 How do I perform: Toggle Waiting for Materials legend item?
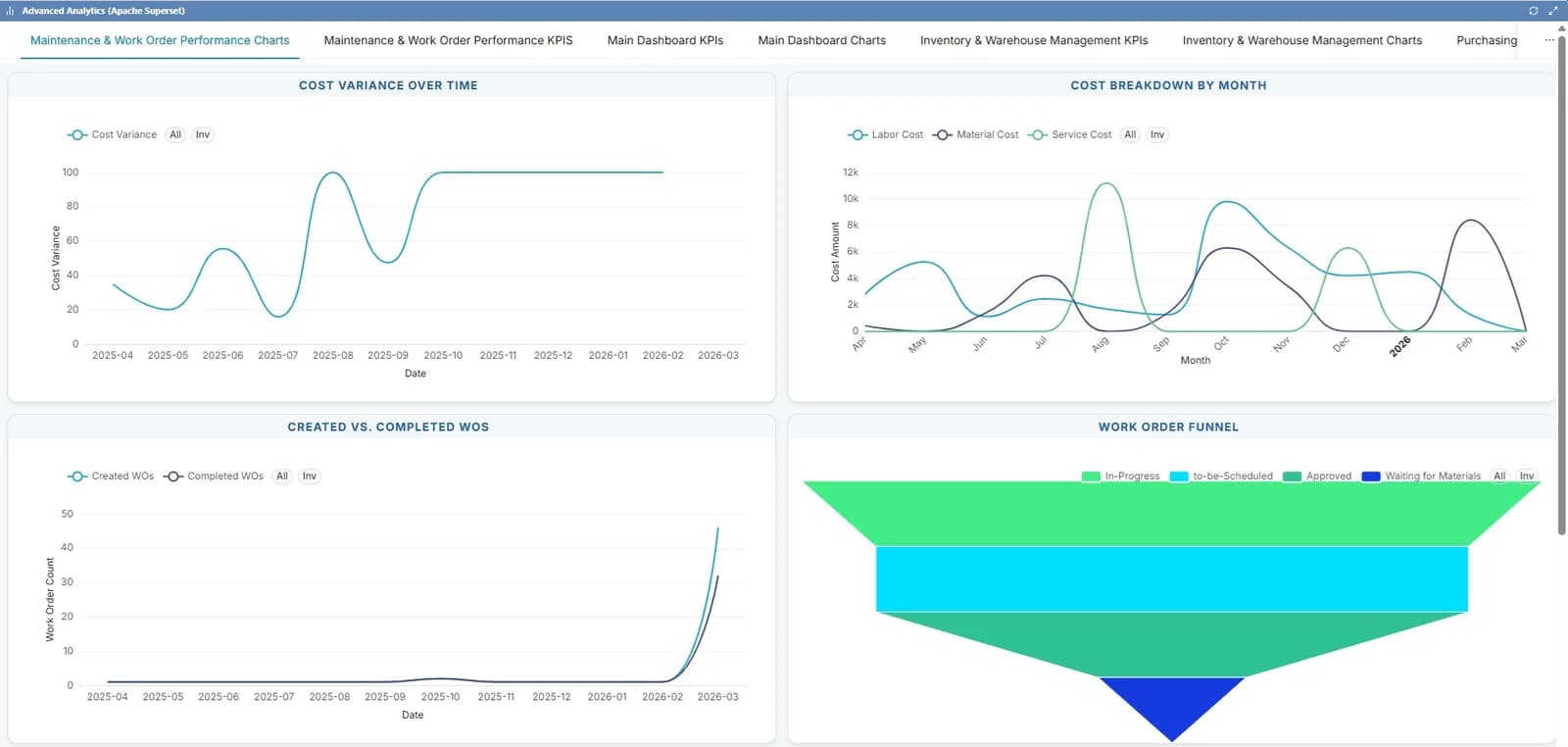coord(1421,476)
